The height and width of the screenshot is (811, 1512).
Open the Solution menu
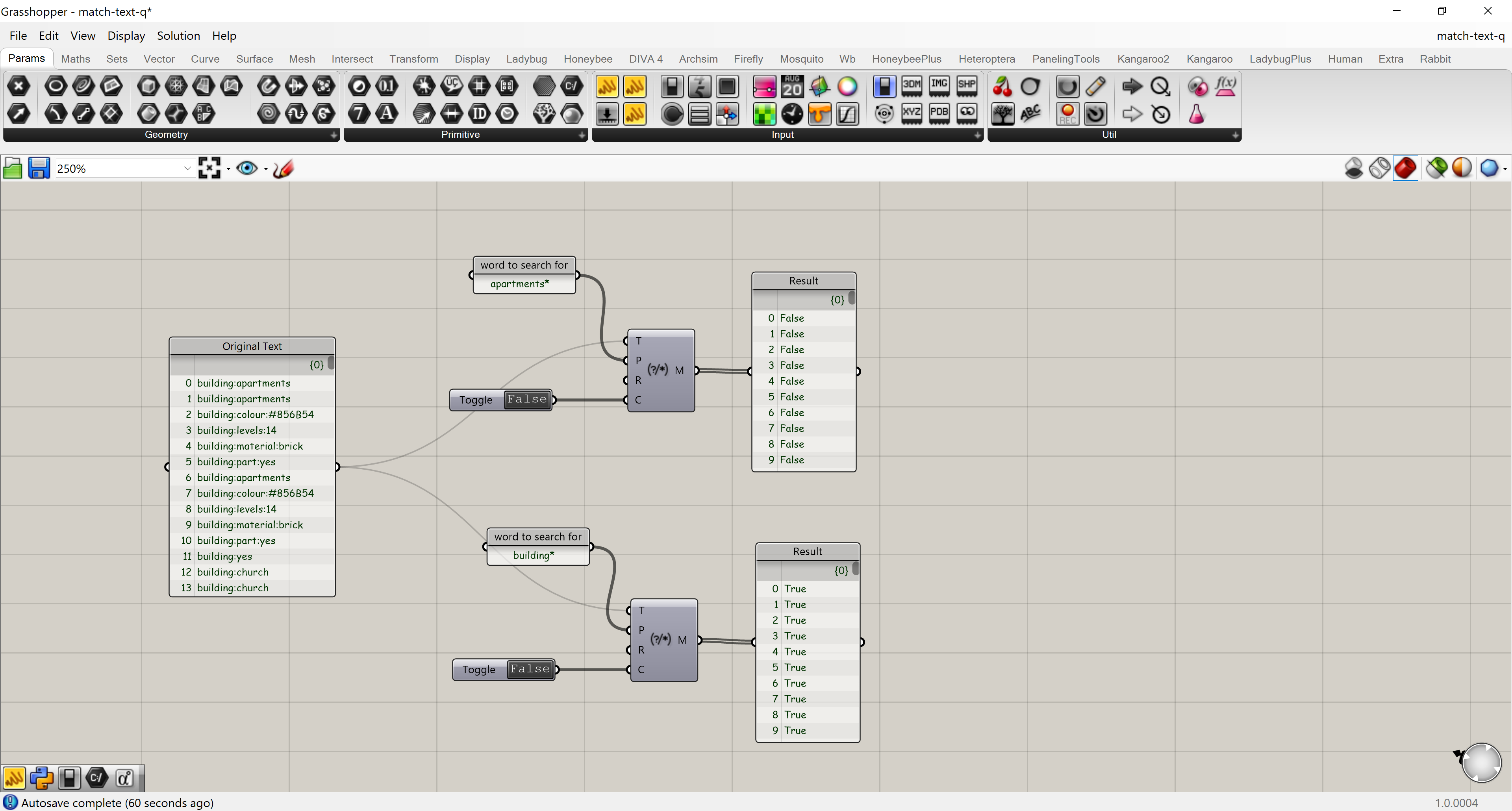click(x=178, y=36)
